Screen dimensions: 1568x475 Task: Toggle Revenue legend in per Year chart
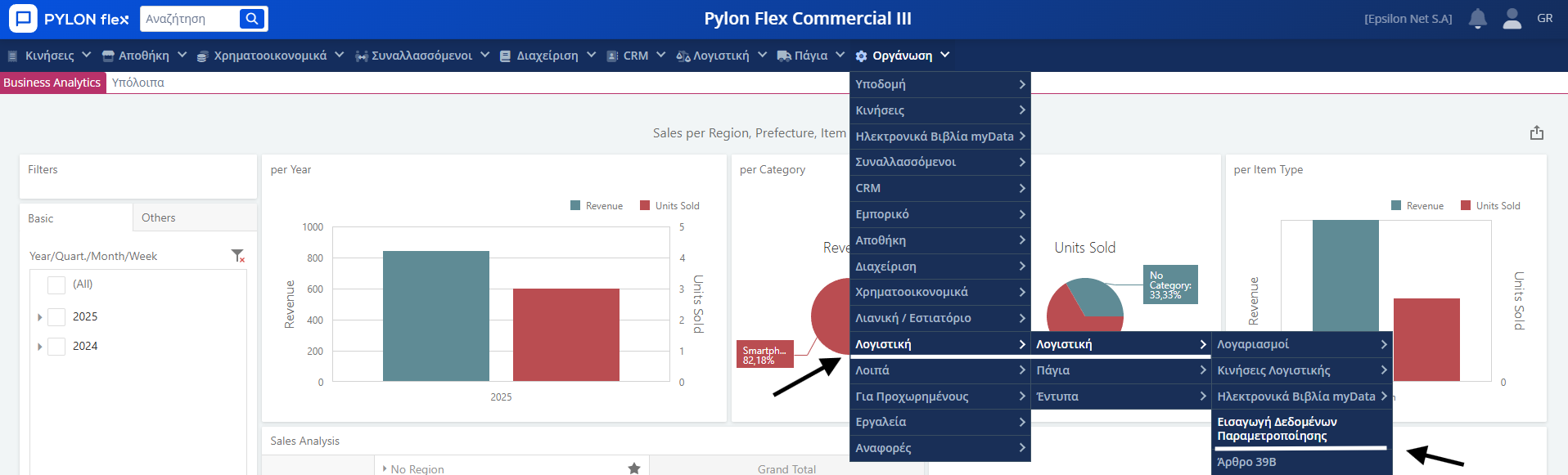[597, 206]
